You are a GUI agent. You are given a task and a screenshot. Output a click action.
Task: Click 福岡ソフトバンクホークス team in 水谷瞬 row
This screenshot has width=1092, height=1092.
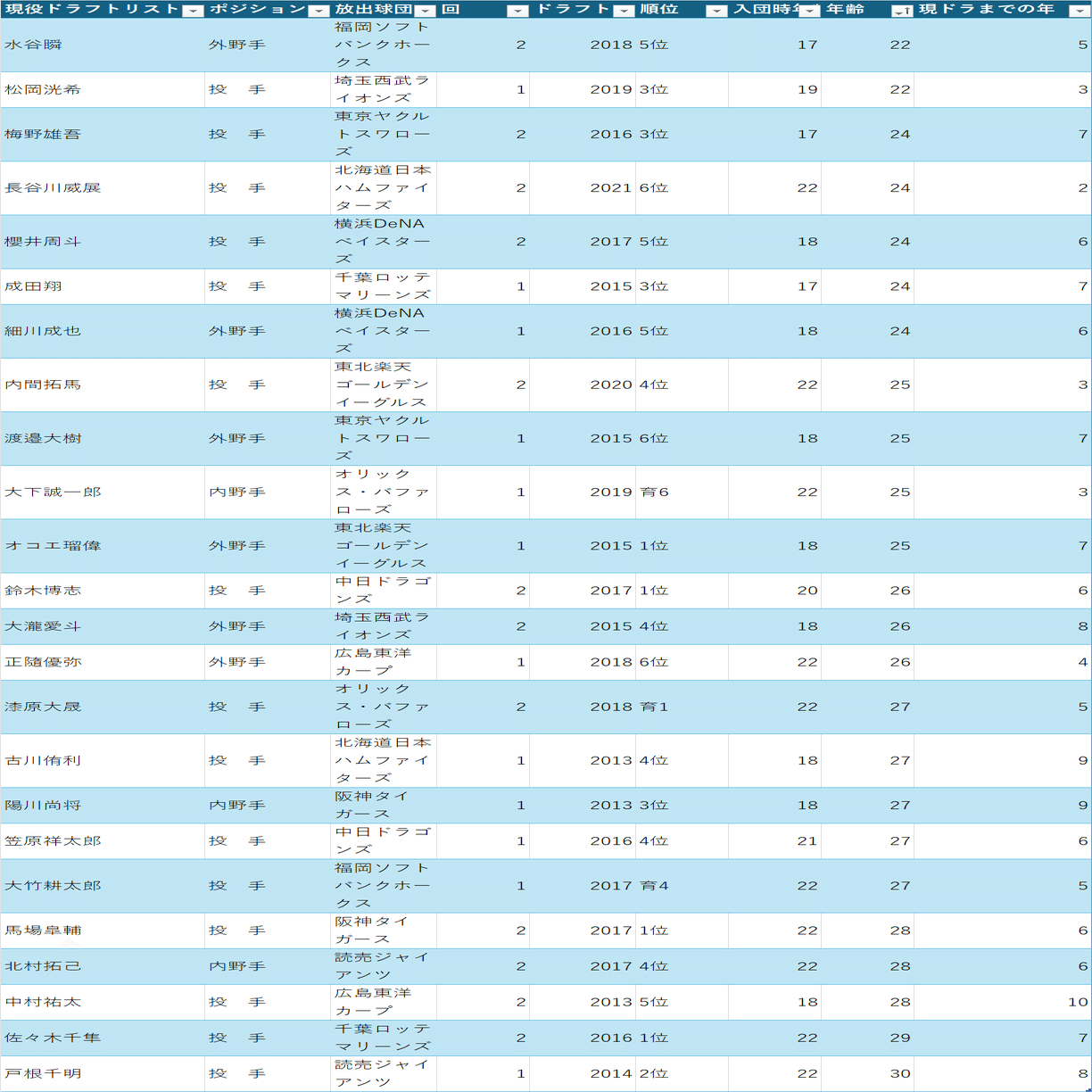(383, 45)
